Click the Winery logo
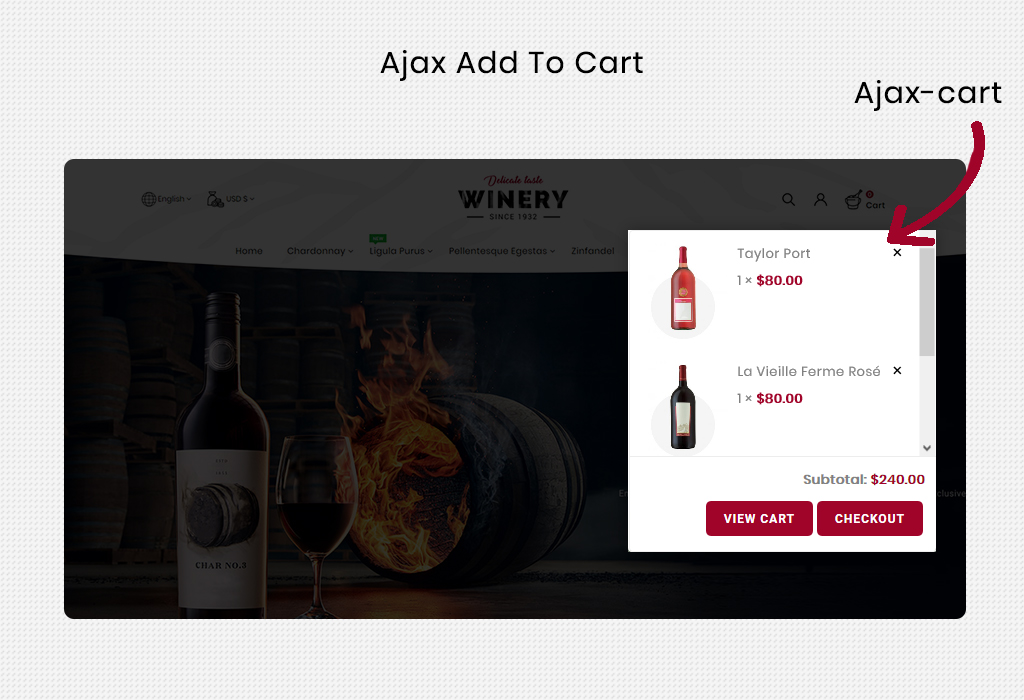Image resolution: width=1024 pixels, height=700 pixels. (x=513, y=198)
